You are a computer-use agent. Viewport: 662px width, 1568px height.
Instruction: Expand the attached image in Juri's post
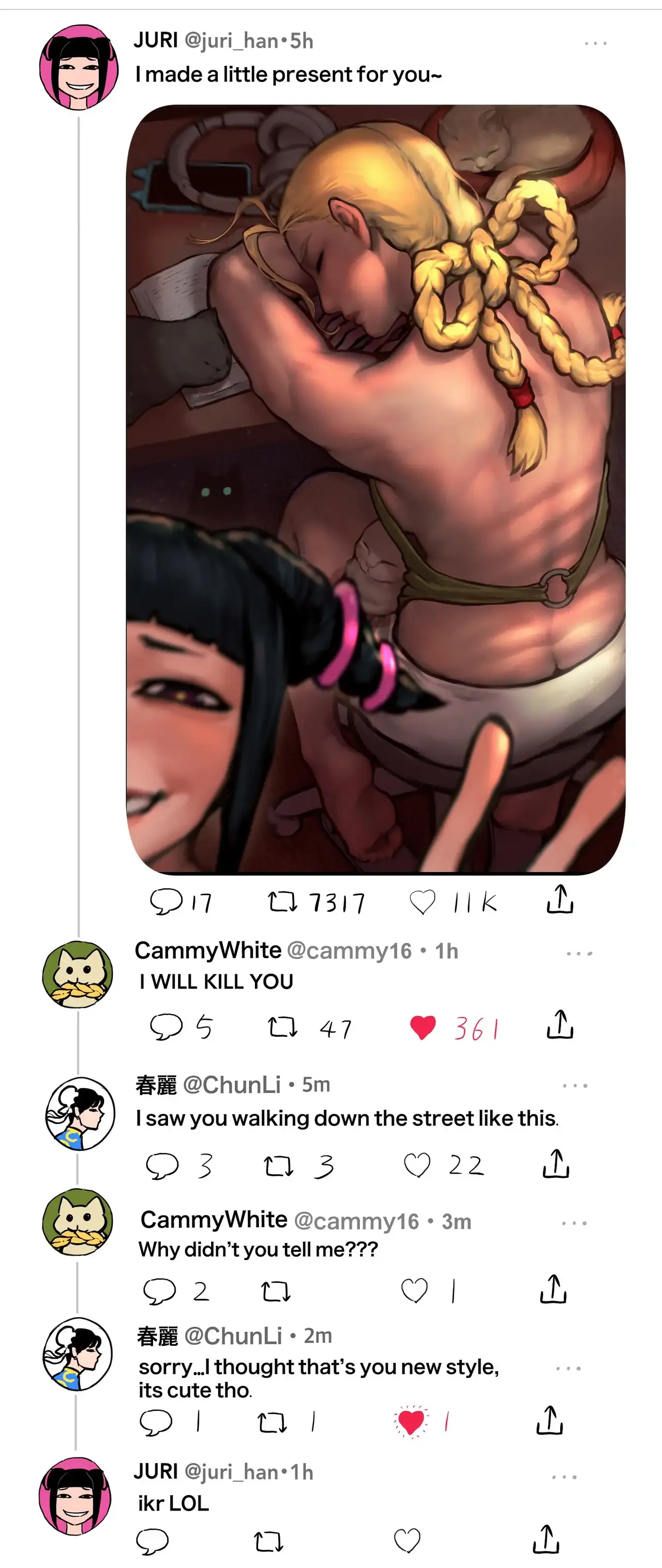click(x=376, y=489)
